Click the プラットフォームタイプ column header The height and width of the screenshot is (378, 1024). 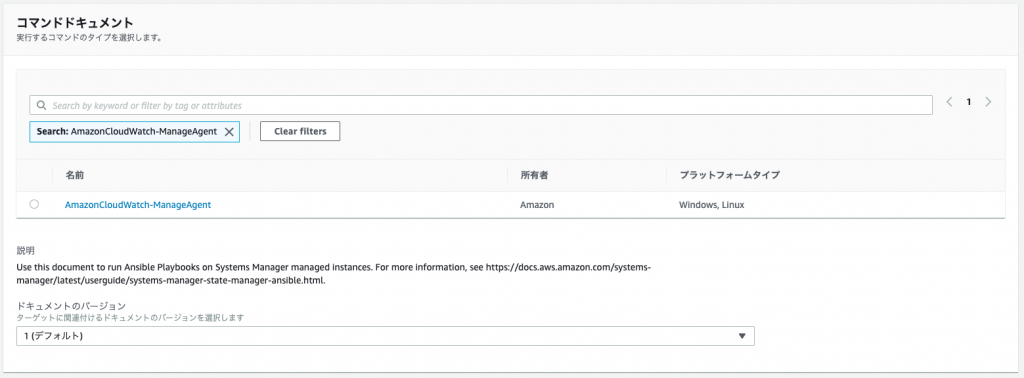point(729,175)
